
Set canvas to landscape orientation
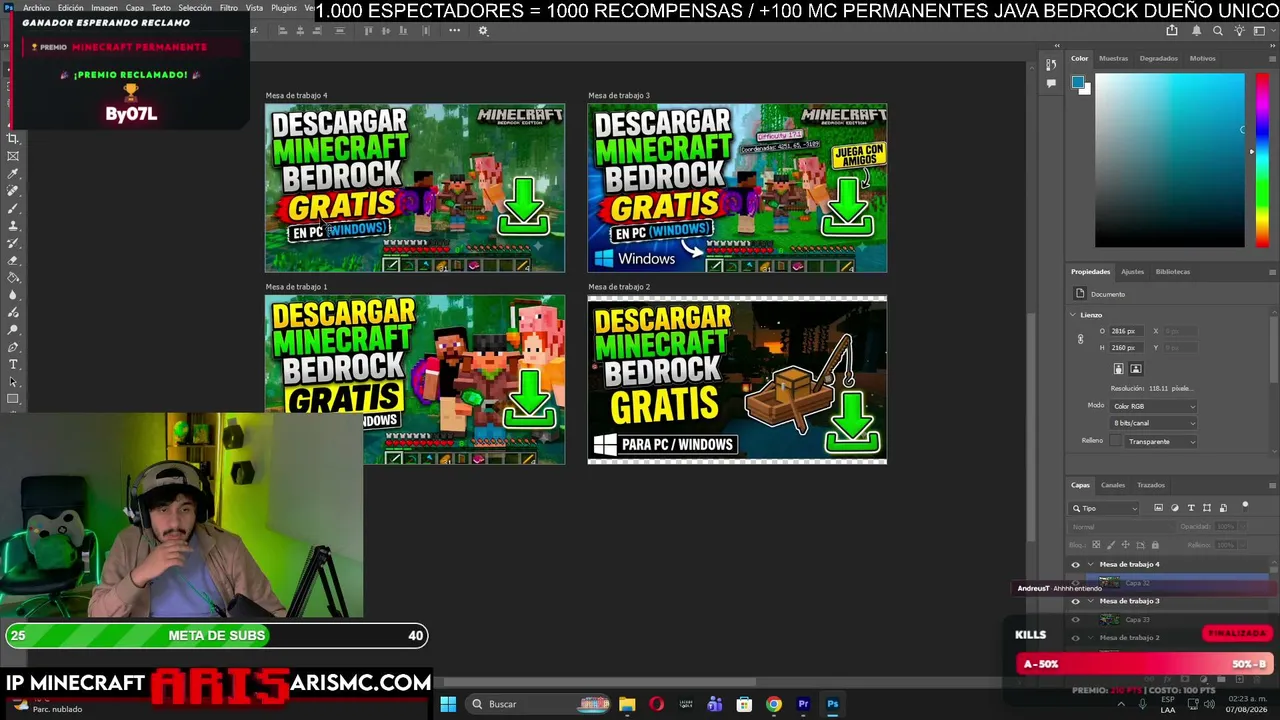coord(1136,369)
